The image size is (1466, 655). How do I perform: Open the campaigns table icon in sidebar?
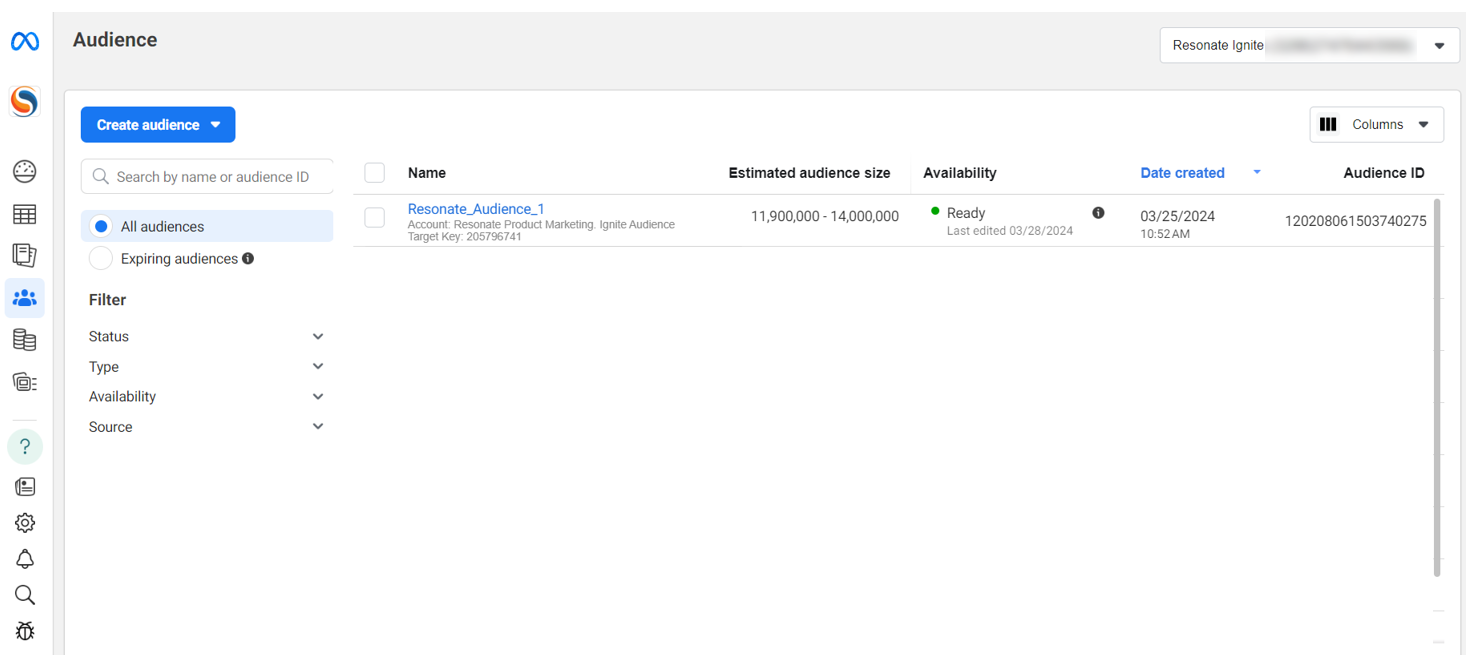[x=25, y=214]
